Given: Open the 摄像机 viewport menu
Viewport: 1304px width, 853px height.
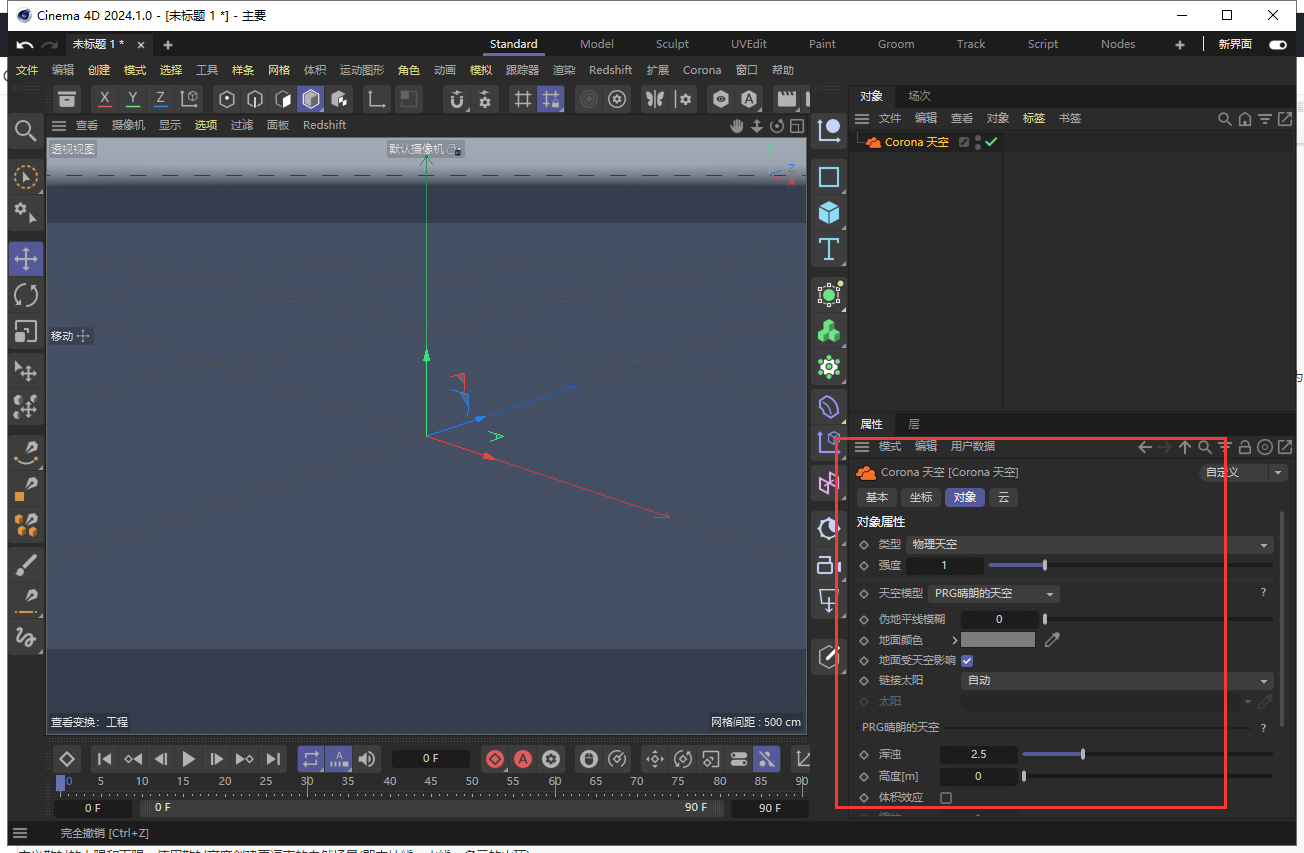Looking at the screenshot, I should point(128,125).
